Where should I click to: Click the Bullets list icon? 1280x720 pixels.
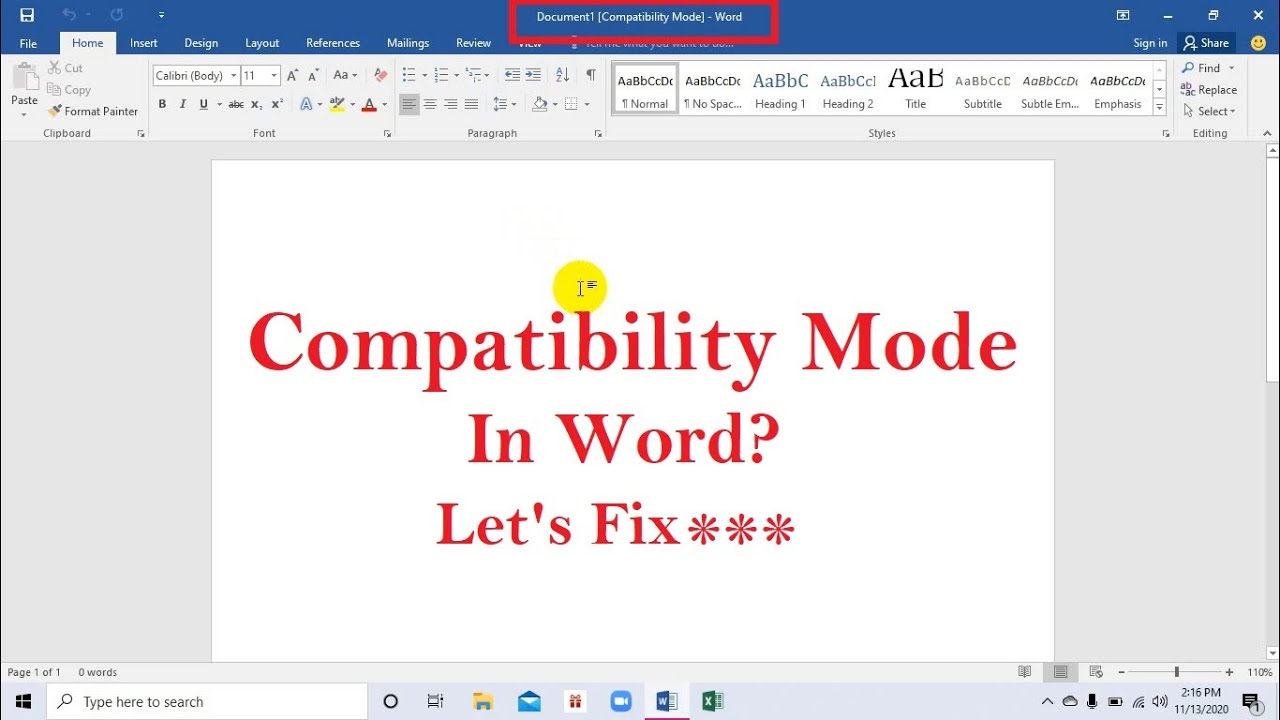(x=408, y=76)
